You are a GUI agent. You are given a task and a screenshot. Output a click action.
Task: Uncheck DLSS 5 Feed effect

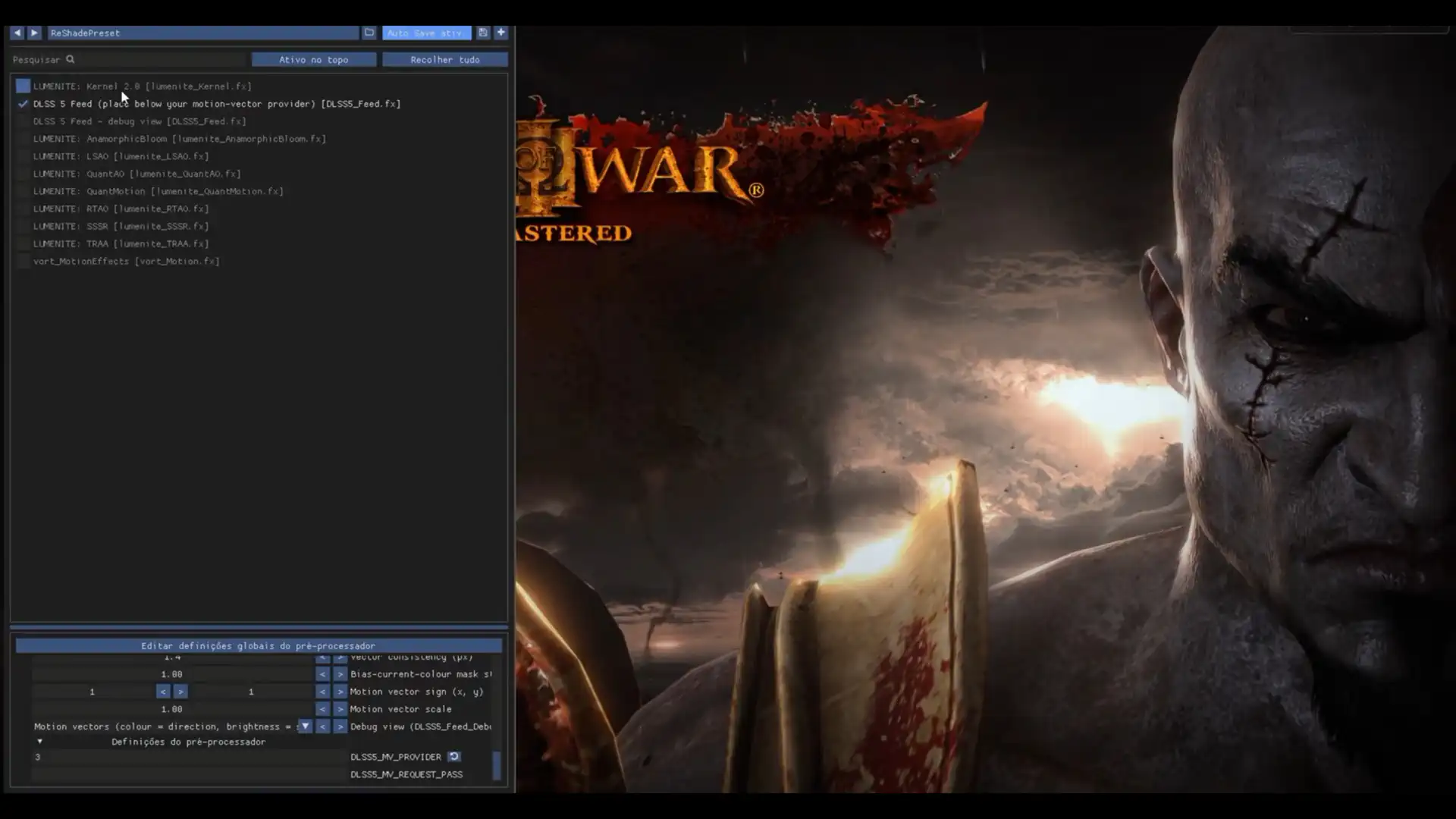pos(24,104)
